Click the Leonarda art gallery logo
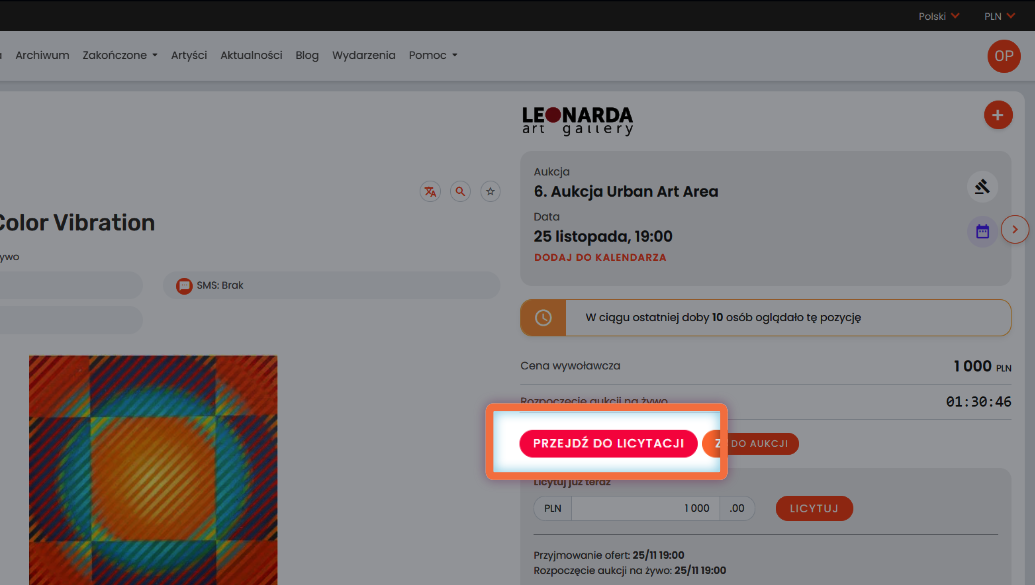Screen dimensions: 1035x585 [x=578, y=121]
